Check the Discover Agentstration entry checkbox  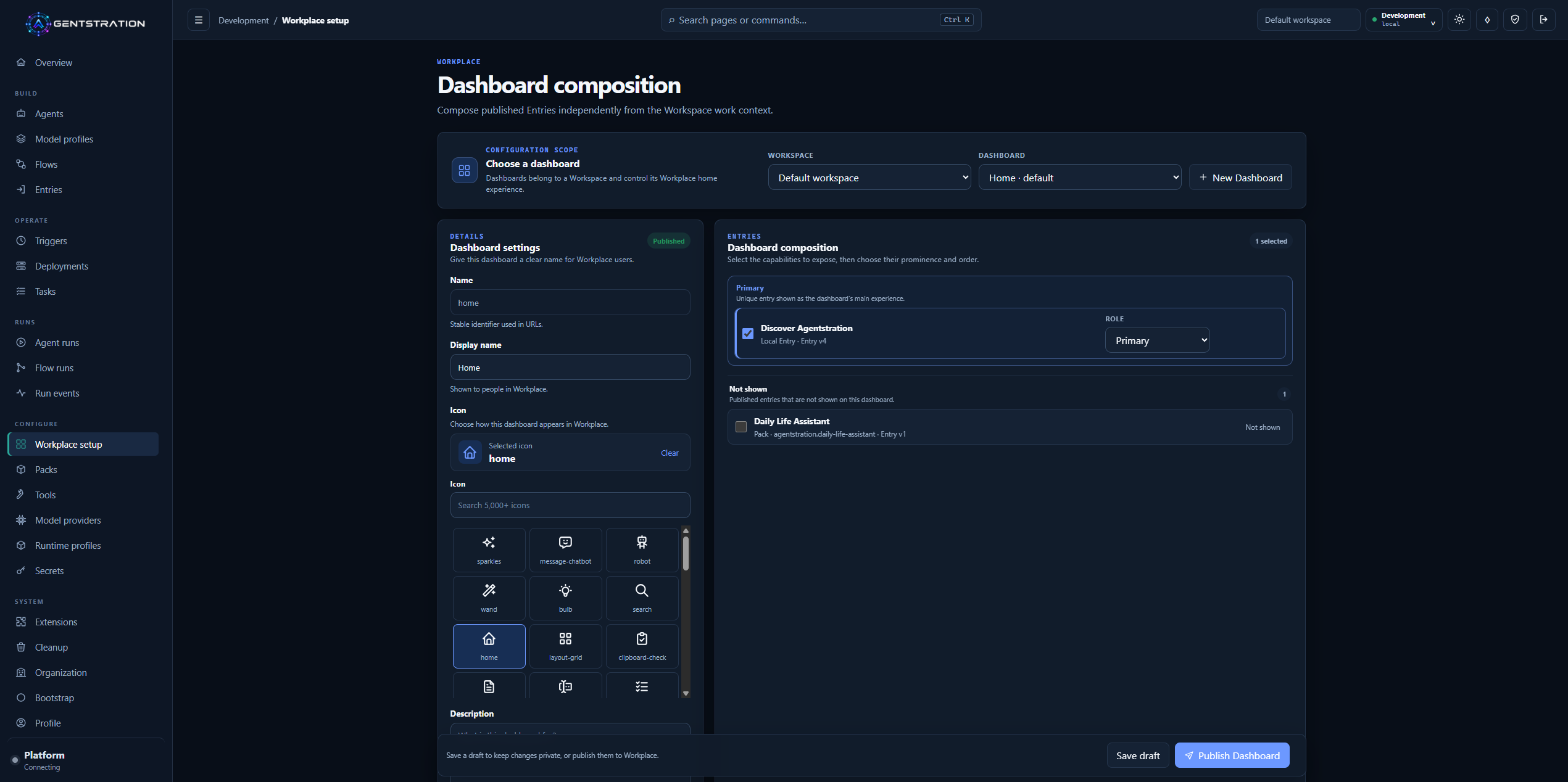tap(748, 334)
